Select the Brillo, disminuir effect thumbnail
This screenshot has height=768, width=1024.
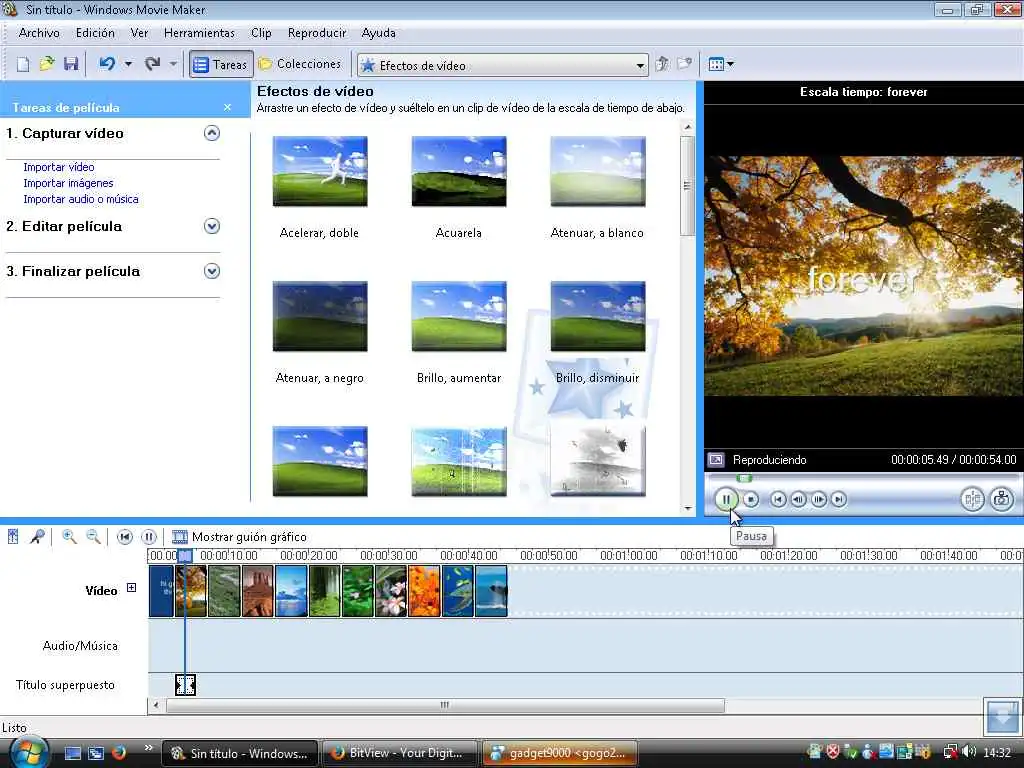pos(598,316)
